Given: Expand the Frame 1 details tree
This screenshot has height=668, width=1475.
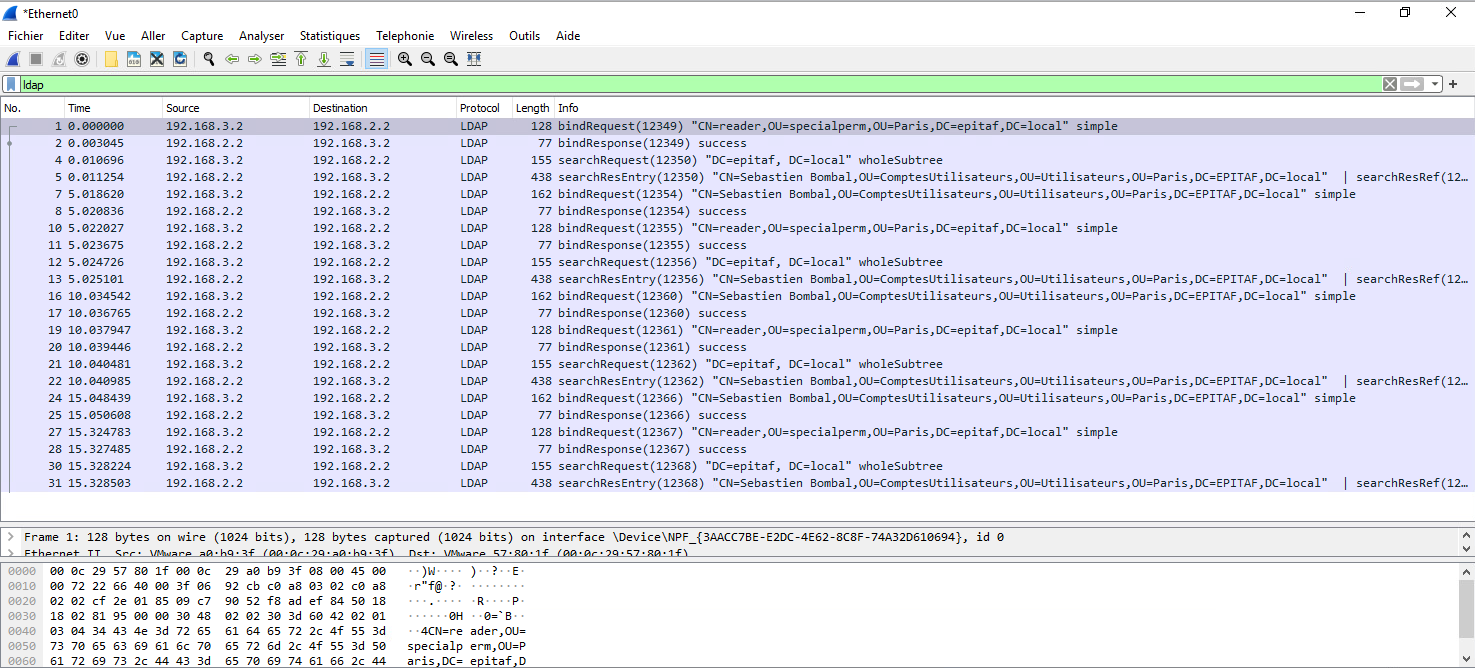Looking at the screenshot, I should 10,537.
